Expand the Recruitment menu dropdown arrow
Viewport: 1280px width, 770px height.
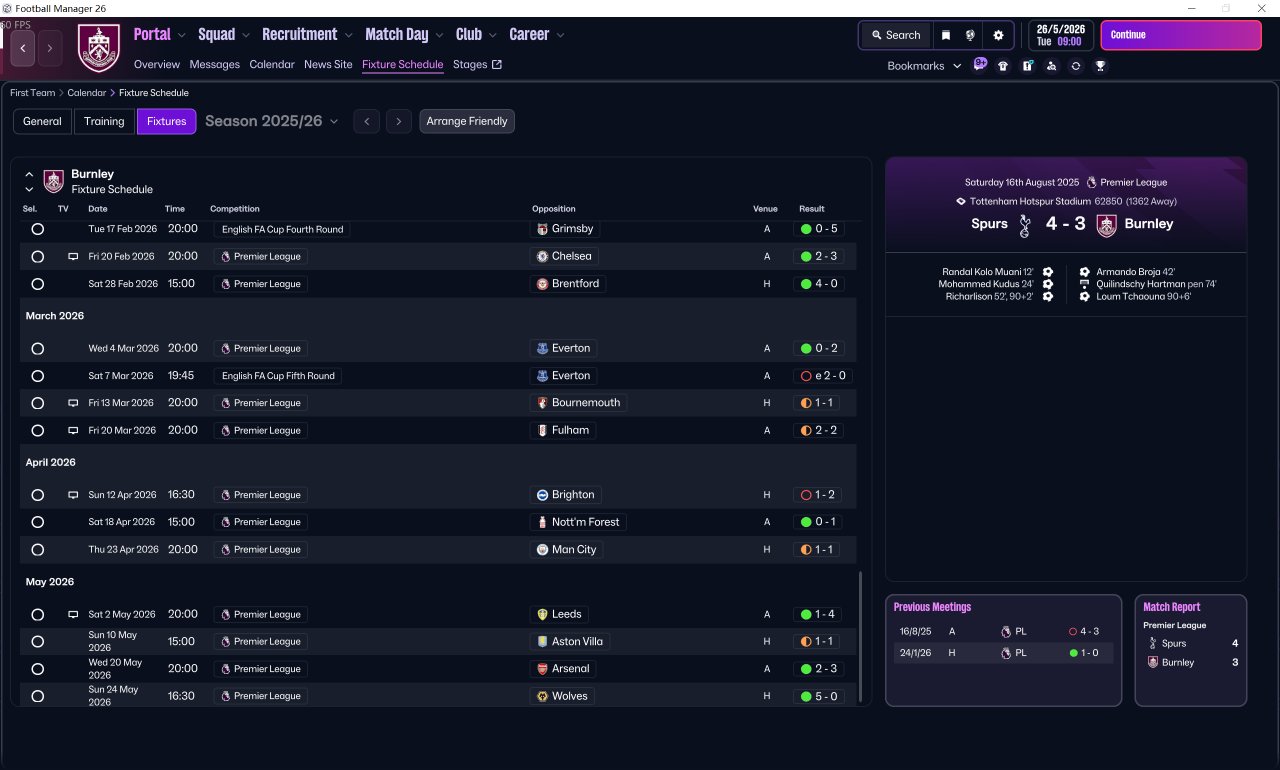tap(348, 35)
